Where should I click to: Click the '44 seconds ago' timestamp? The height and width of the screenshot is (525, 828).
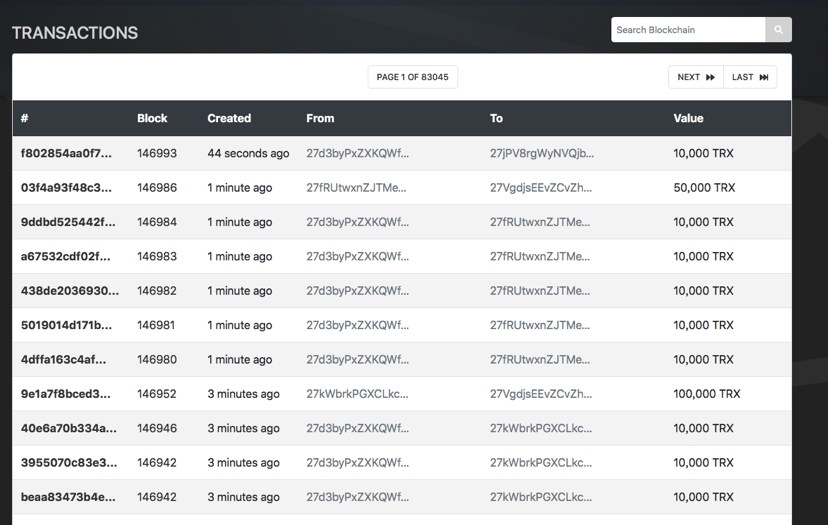(x=248, y=153)
